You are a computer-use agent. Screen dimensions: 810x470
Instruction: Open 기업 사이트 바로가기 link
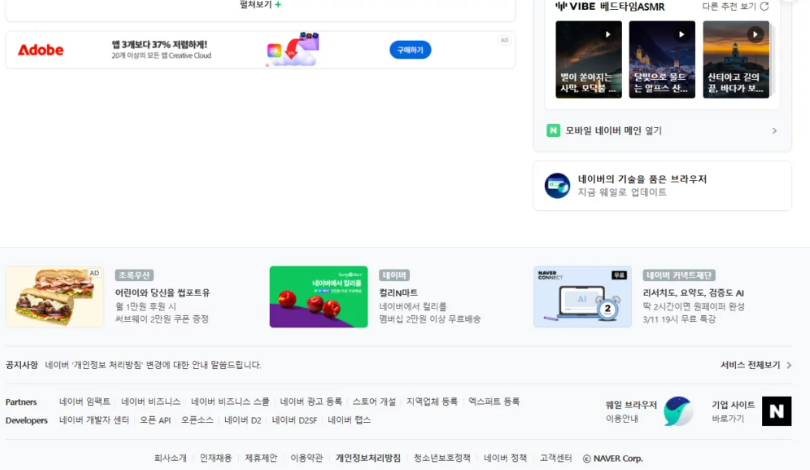point(733,411)
